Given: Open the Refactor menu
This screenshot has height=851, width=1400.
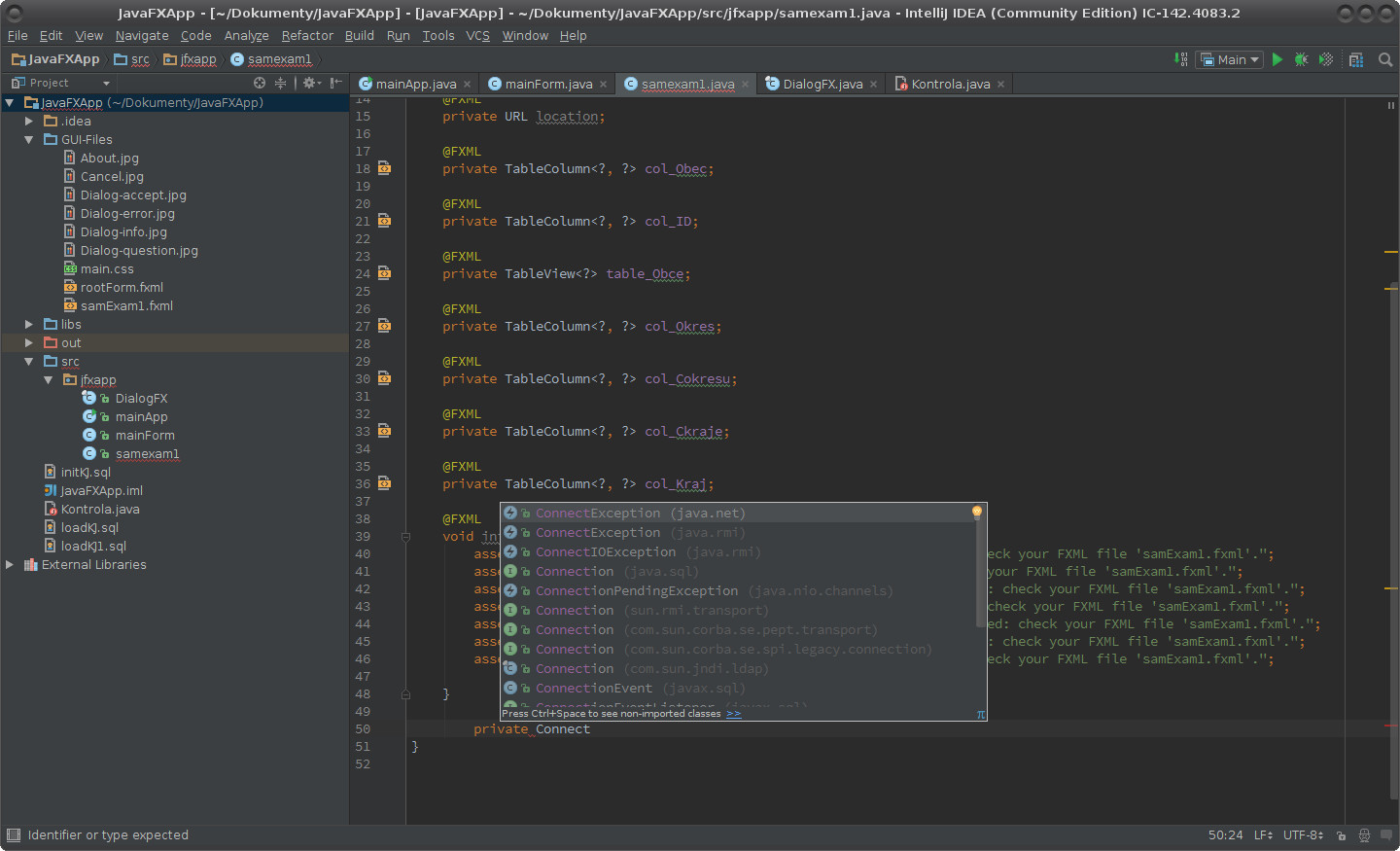Looking at the screenshot, I should pos(307,35).
